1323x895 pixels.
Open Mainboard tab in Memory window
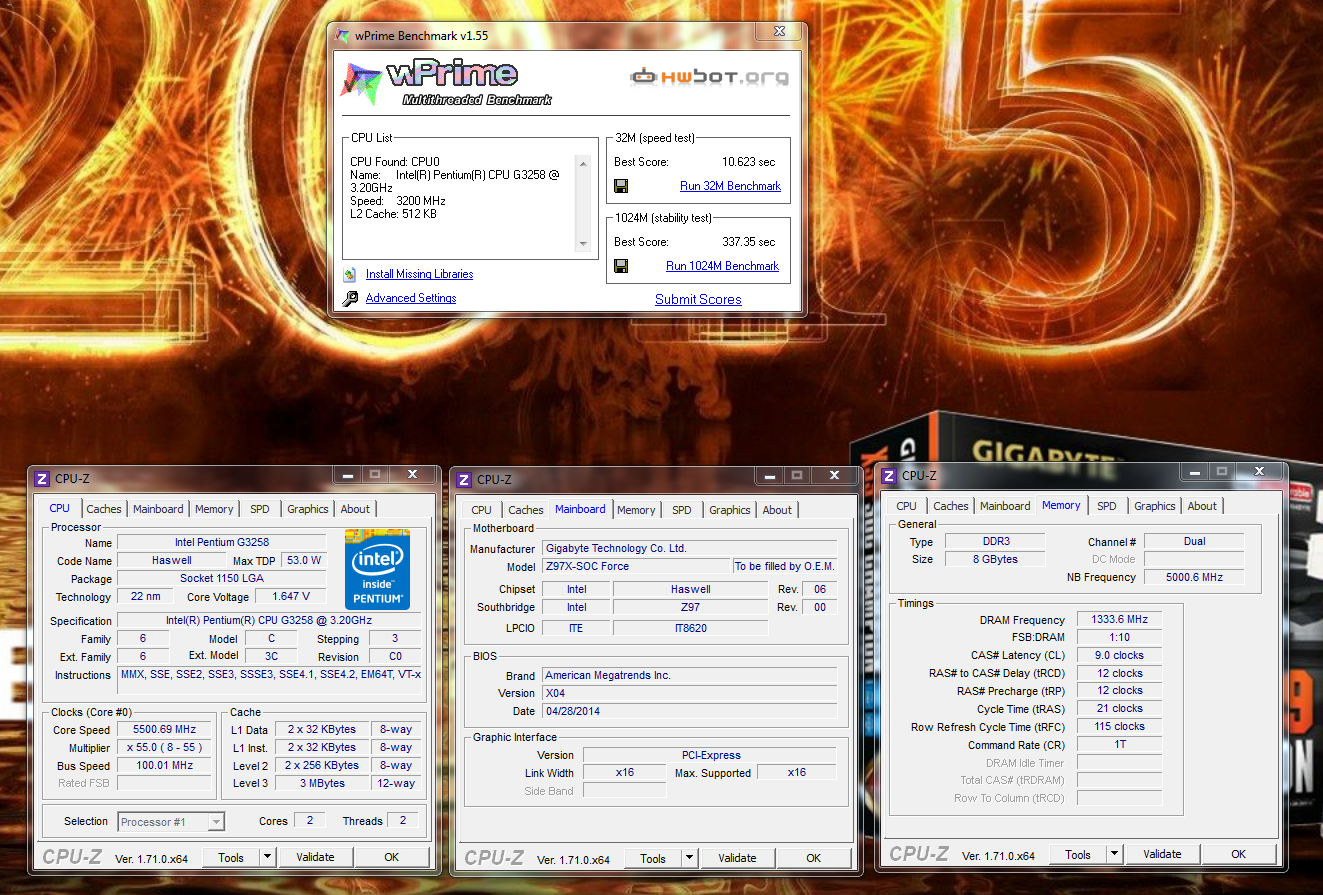(x=1005, y=506)
